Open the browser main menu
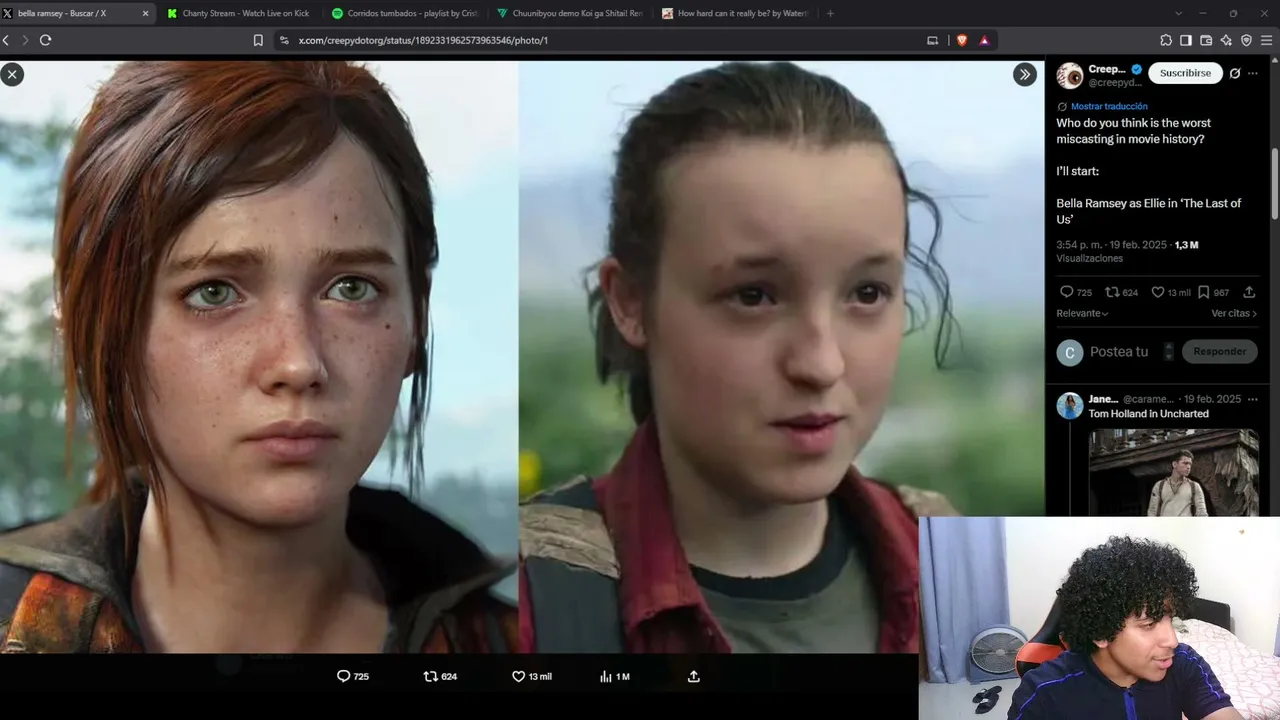This screenshot has height=720, width=1280. click(x=1267, y=40)
